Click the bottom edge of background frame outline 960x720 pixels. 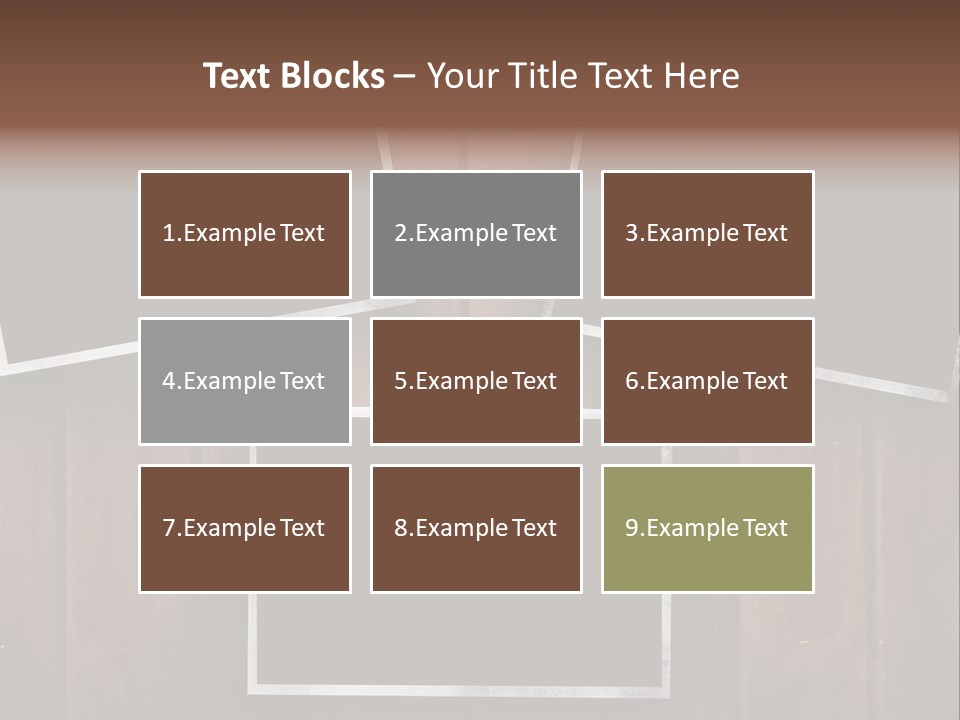pyautogui.click(x=459, y=690)
